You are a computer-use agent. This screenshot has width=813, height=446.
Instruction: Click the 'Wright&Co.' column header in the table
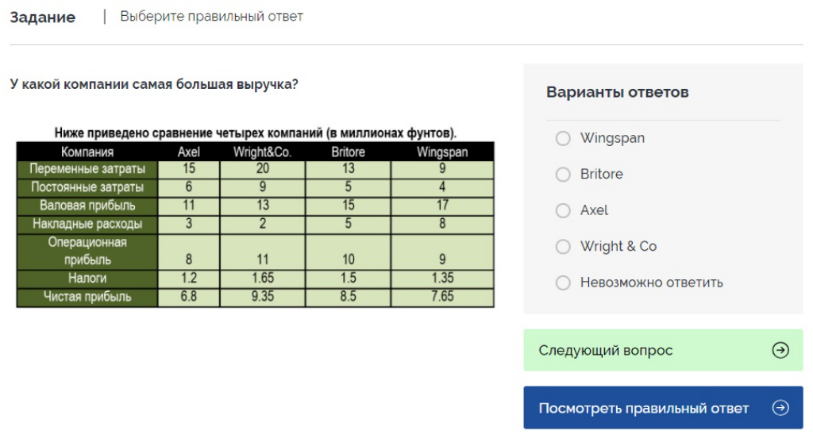pos(262,152)
